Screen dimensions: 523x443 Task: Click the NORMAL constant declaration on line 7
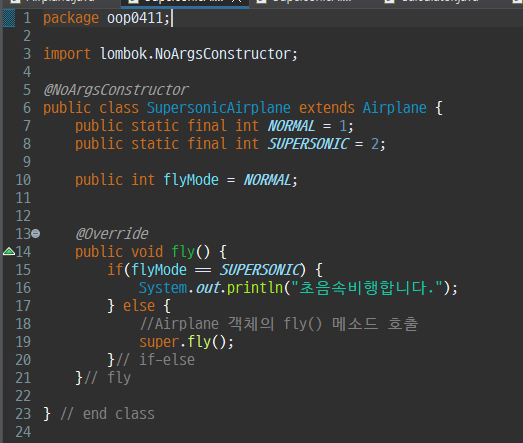291,126
